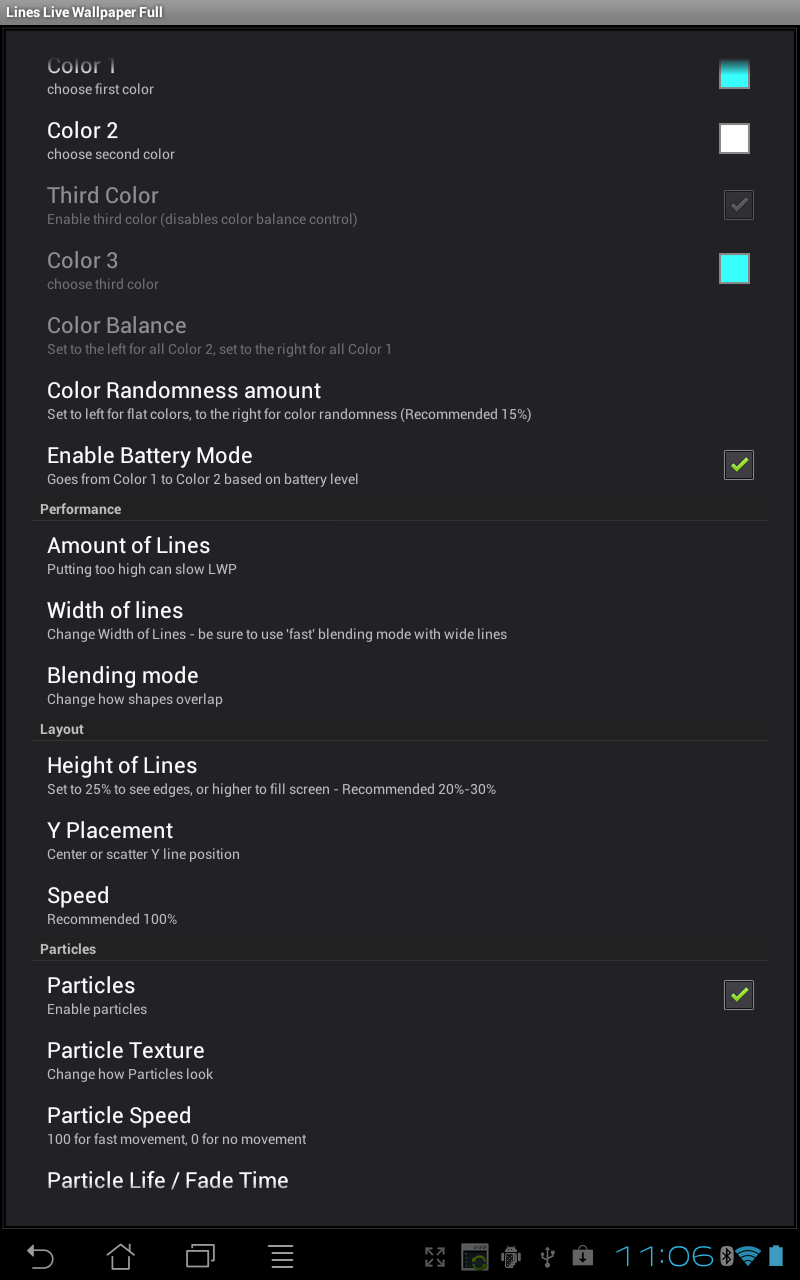Open the overflow menu icon
Image resolution: width=800 pixels, height=1280 pixels.
tap(281, 1256)
